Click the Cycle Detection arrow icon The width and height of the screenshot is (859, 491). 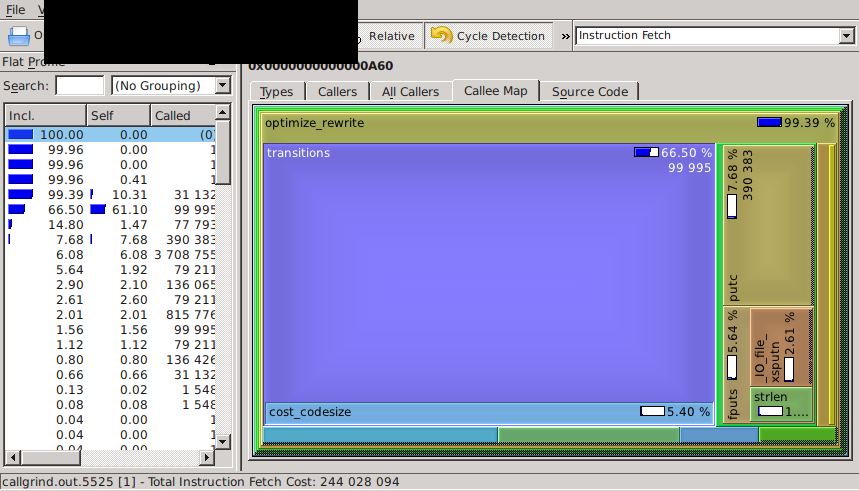[x=442, y=35]
